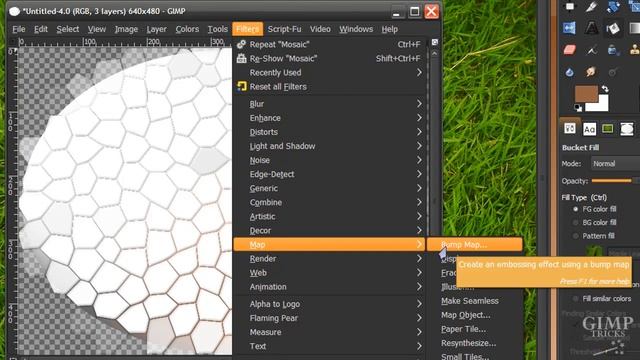Select the Clone stamp tool

click(634, 50)
